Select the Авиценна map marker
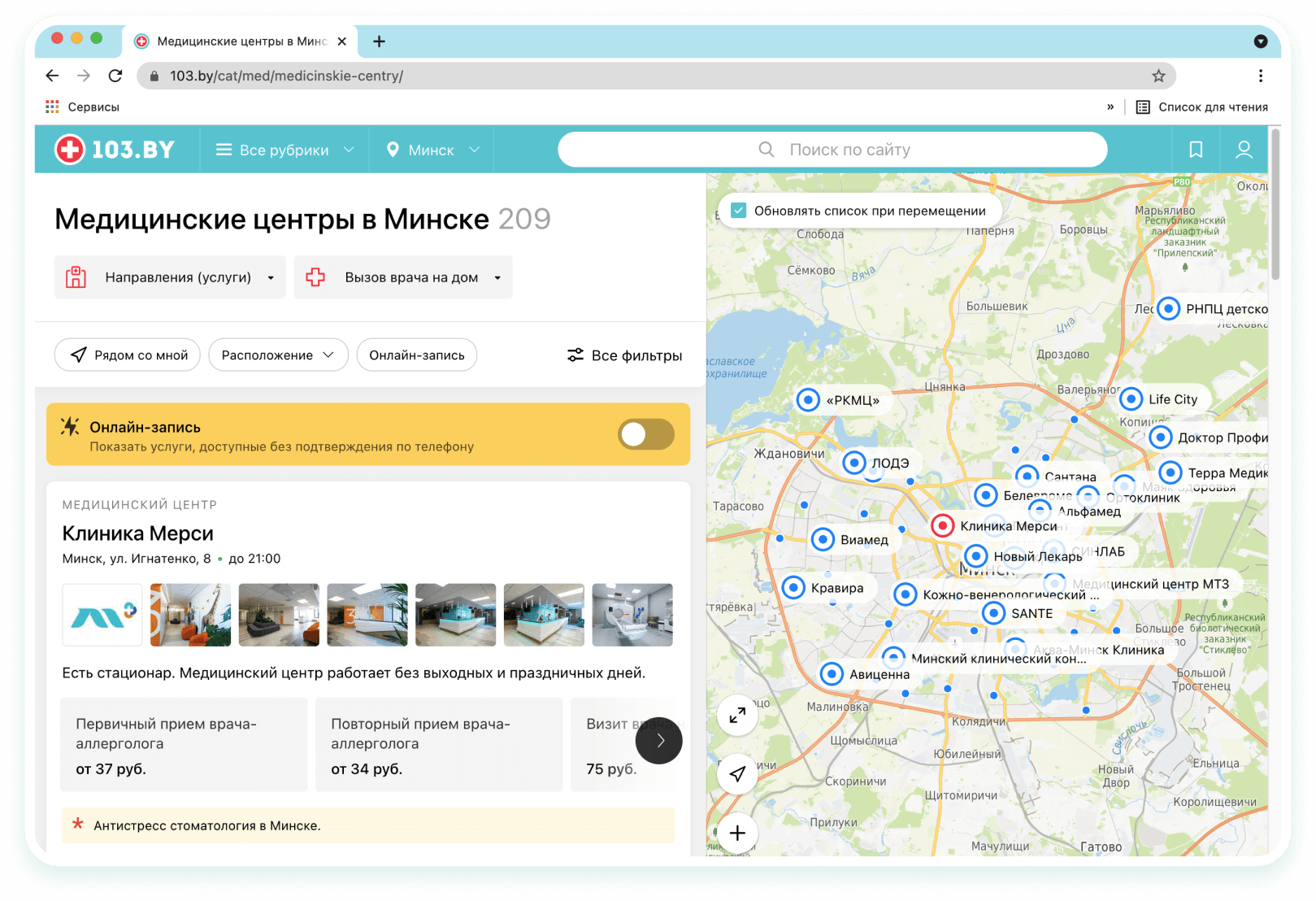 [x=832, y=674]
